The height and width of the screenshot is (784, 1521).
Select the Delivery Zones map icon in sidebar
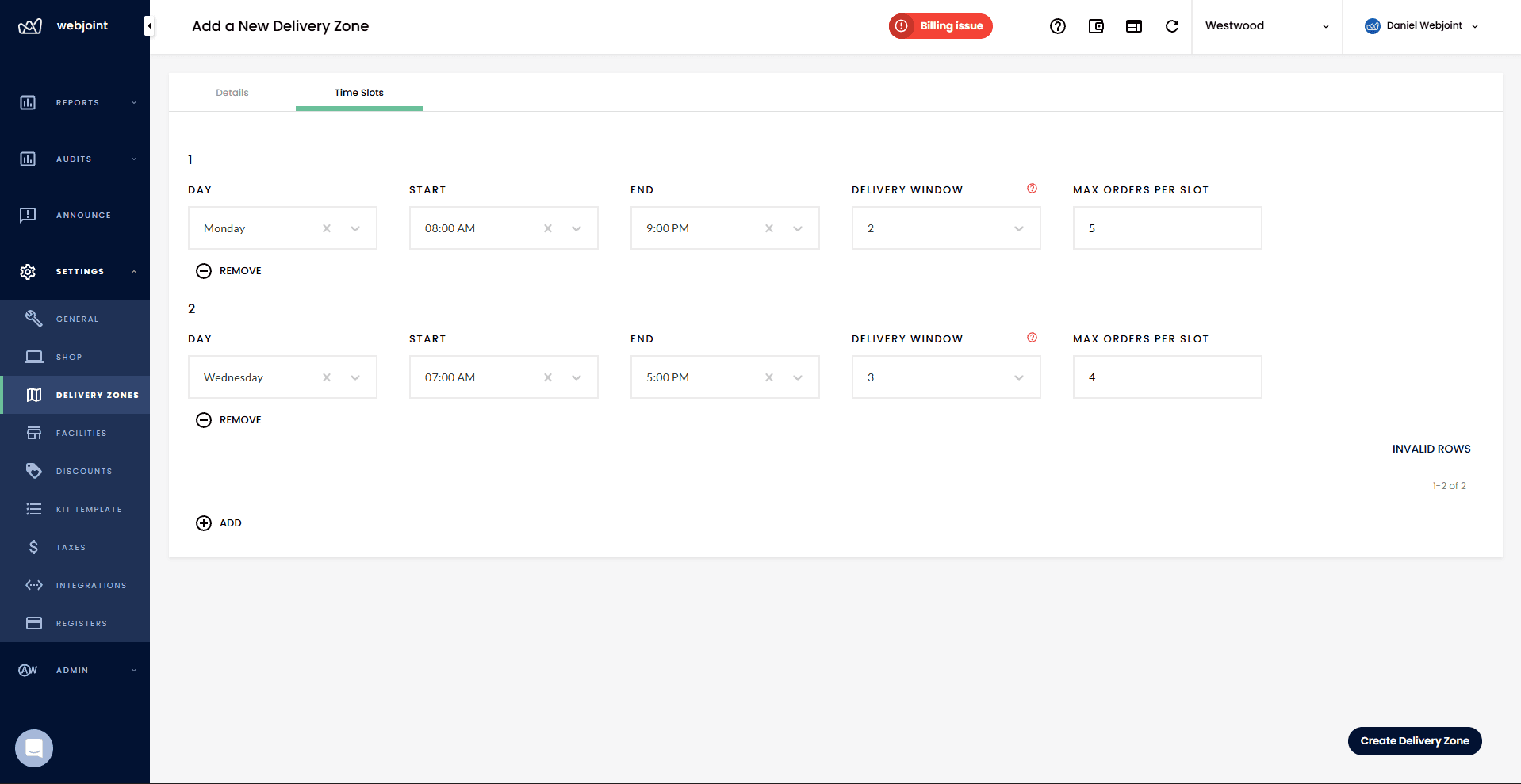34,395
